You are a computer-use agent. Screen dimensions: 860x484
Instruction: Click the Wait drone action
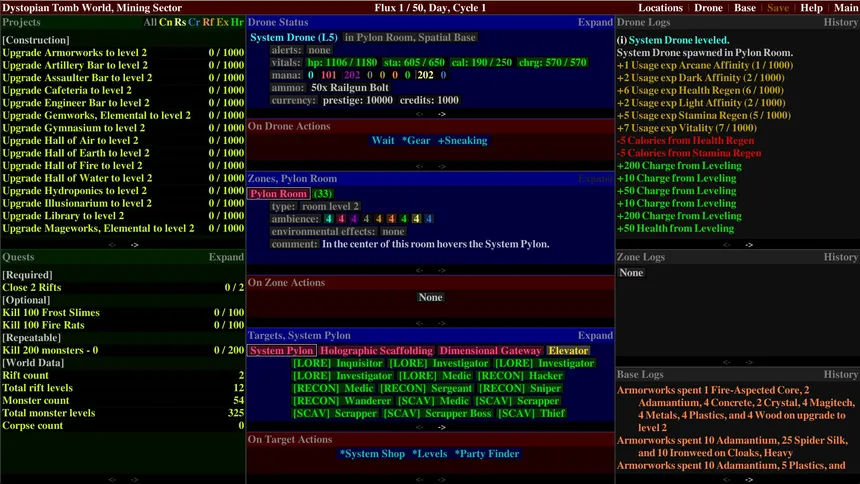pyautogui.click(x=383, y=140)
